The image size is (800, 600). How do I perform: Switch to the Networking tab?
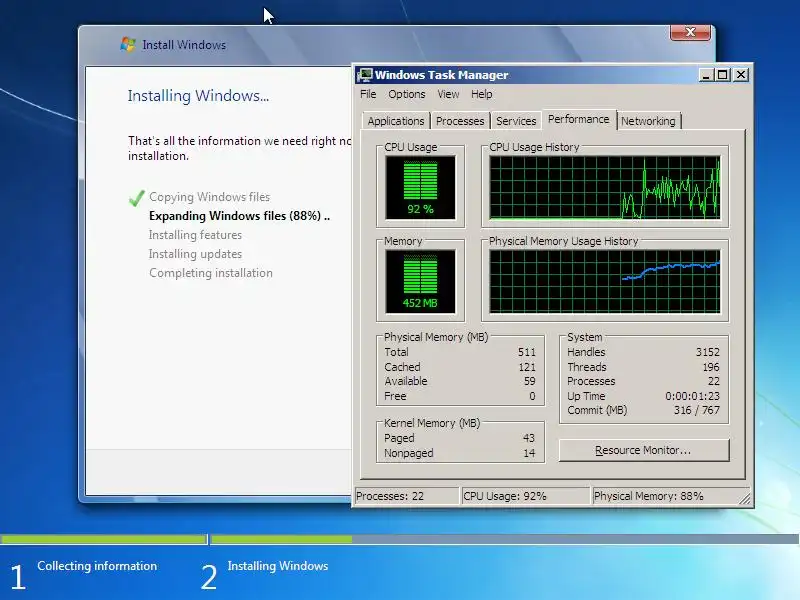click(648, 121)
